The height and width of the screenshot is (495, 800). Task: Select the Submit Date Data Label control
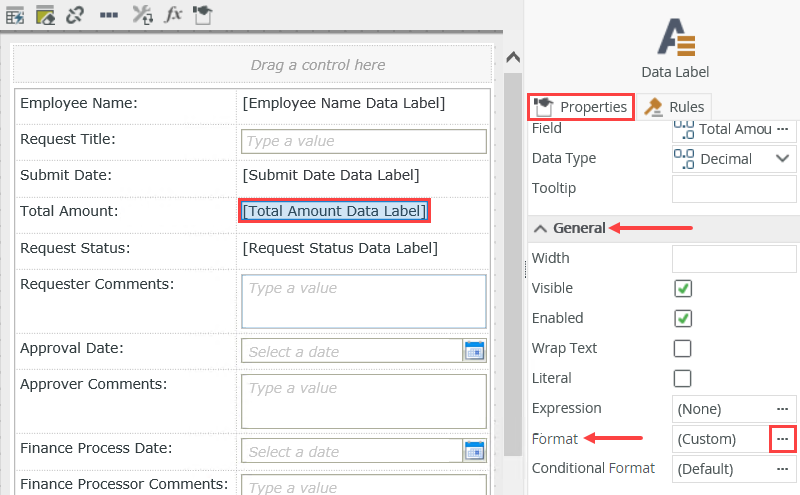tap(331, 175)
